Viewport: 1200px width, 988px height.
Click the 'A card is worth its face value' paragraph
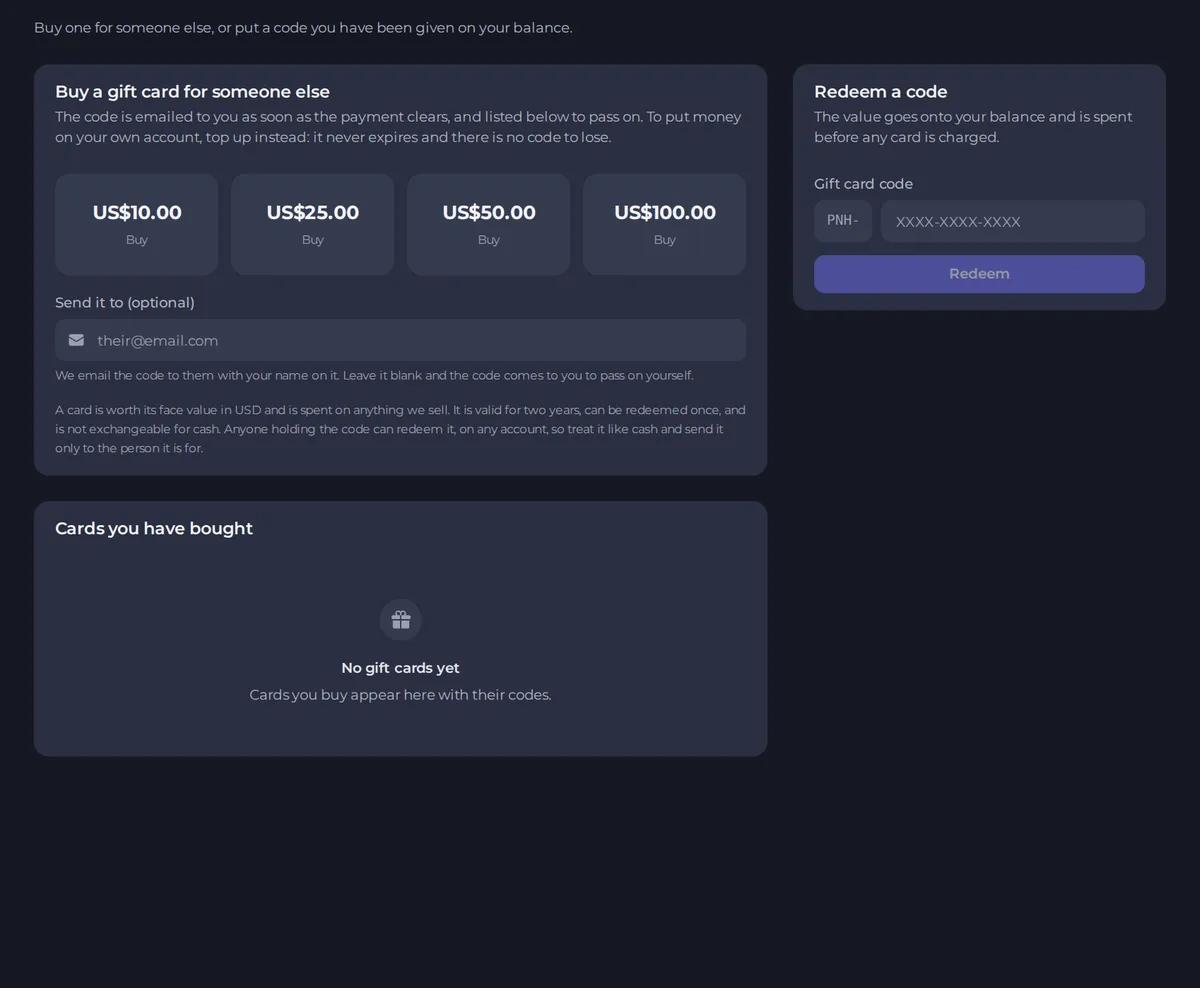[x=400, y=429]
